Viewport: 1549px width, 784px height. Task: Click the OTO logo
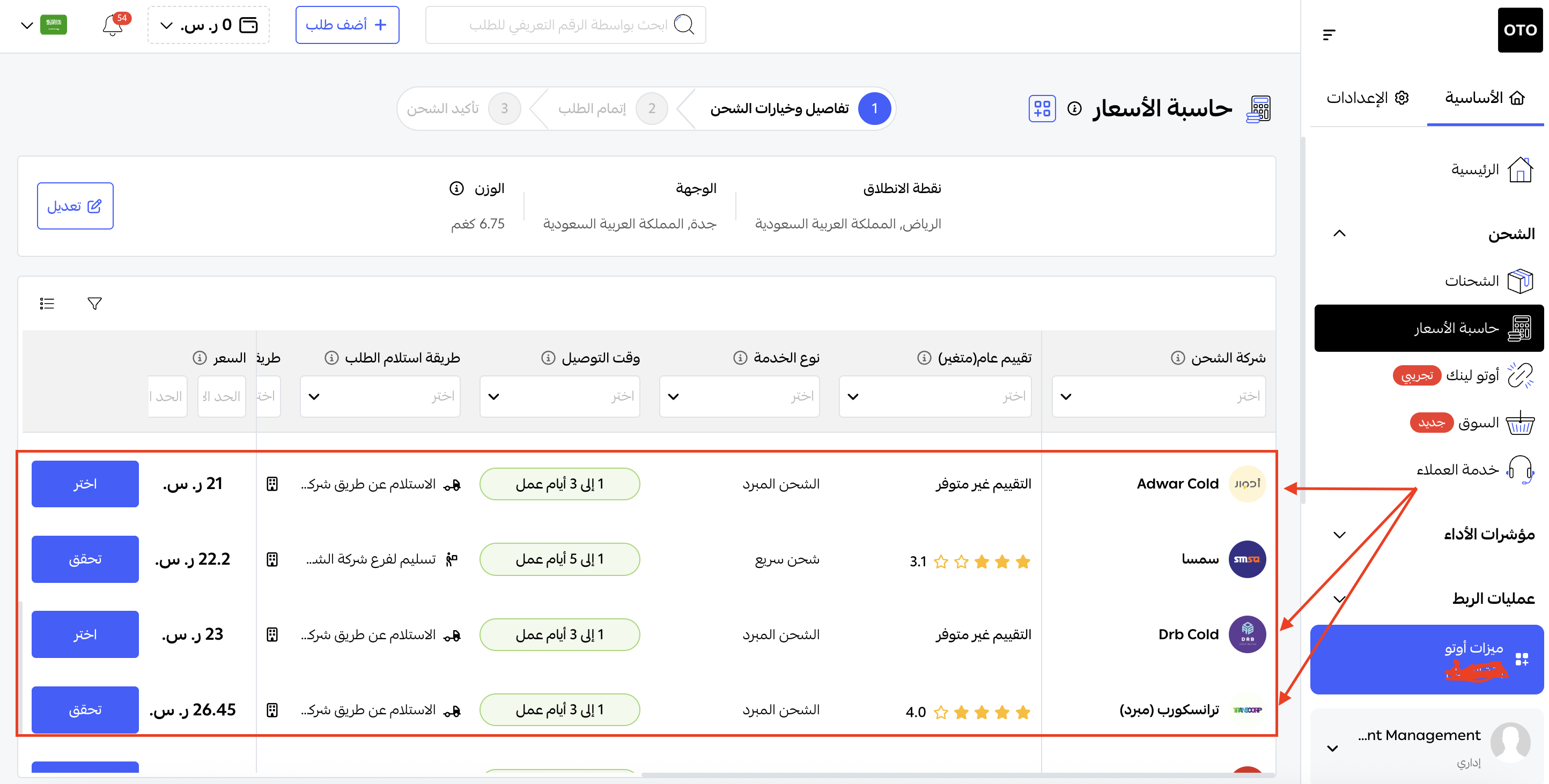(1520, 30)
